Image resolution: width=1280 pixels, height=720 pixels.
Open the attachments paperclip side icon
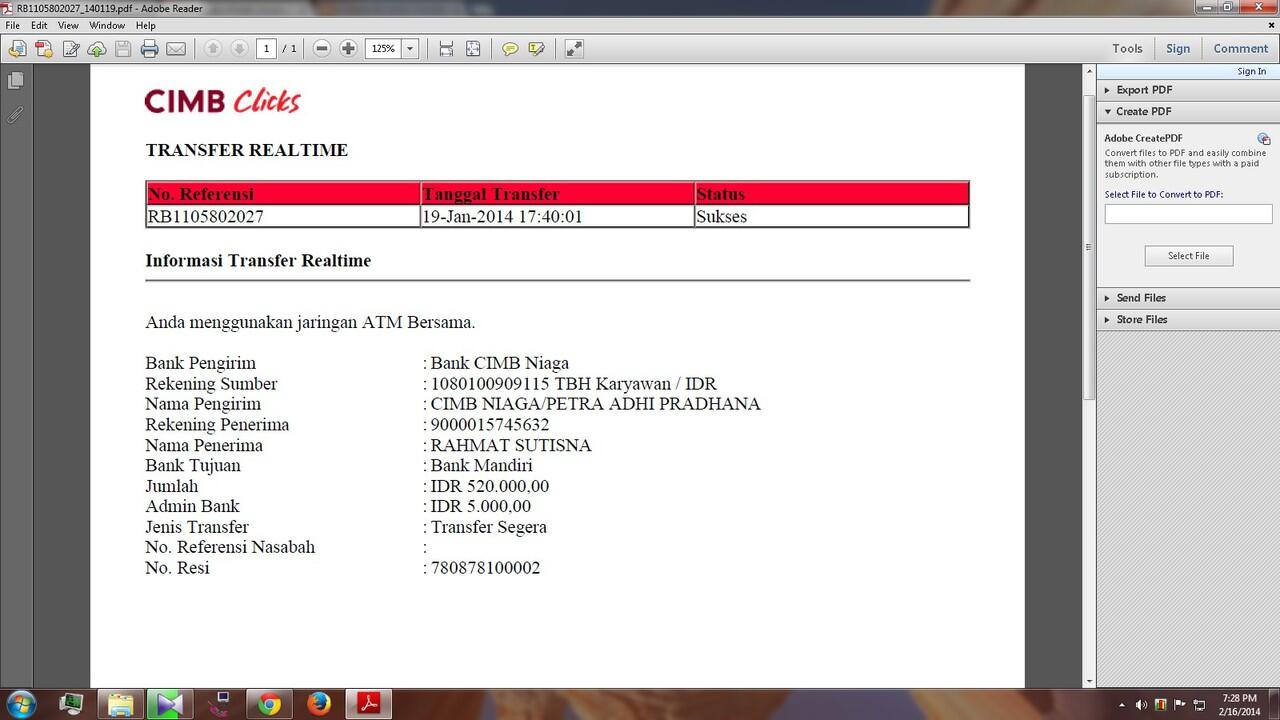click(x=15, y=114)
